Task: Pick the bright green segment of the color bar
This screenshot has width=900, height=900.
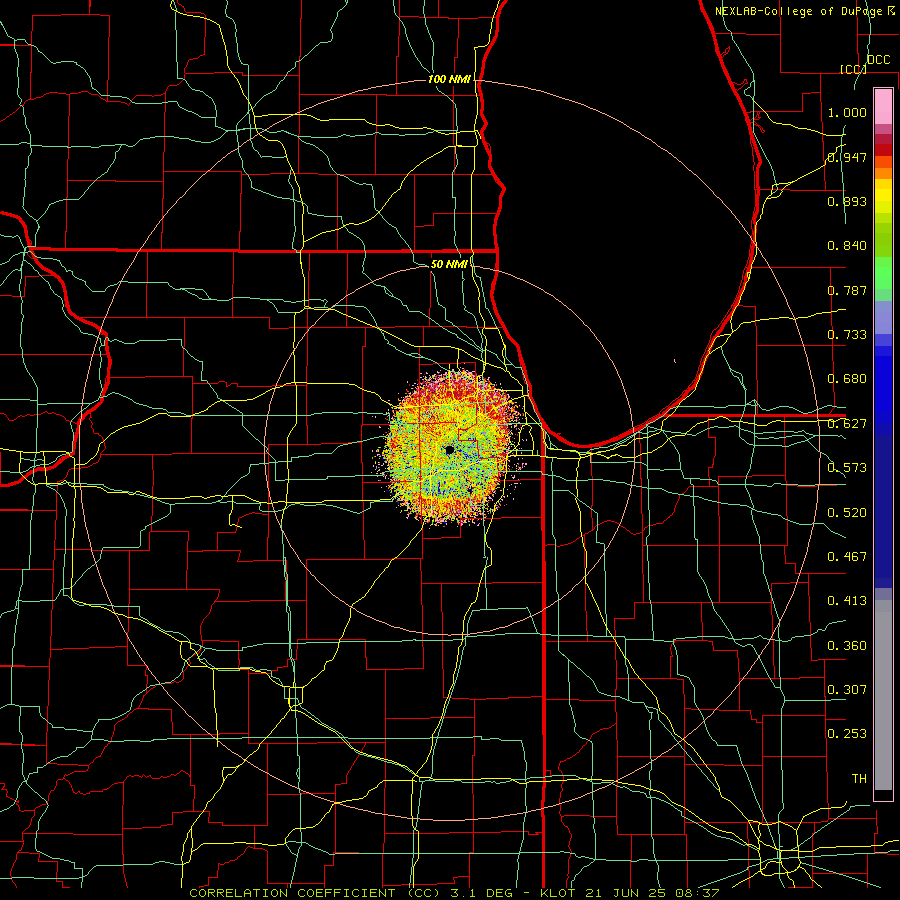Action: (883, 273)
